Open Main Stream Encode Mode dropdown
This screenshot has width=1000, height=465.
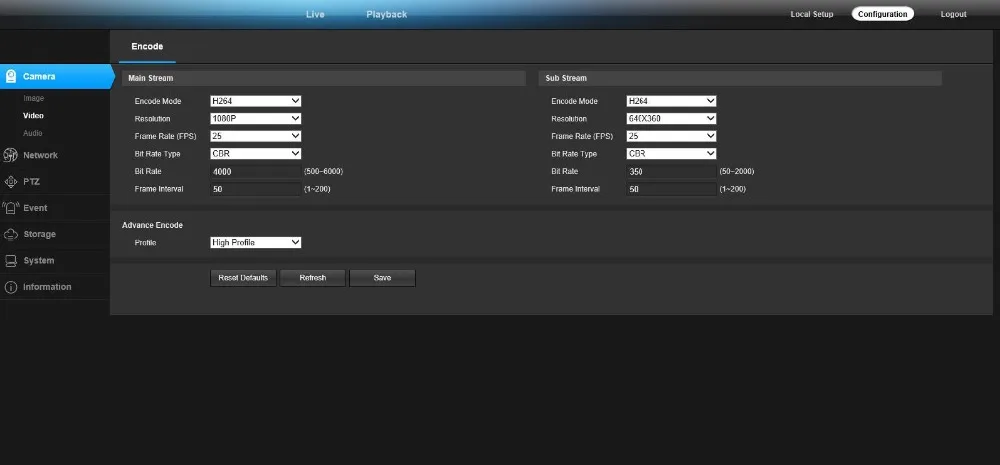click(x=256, y=101)
